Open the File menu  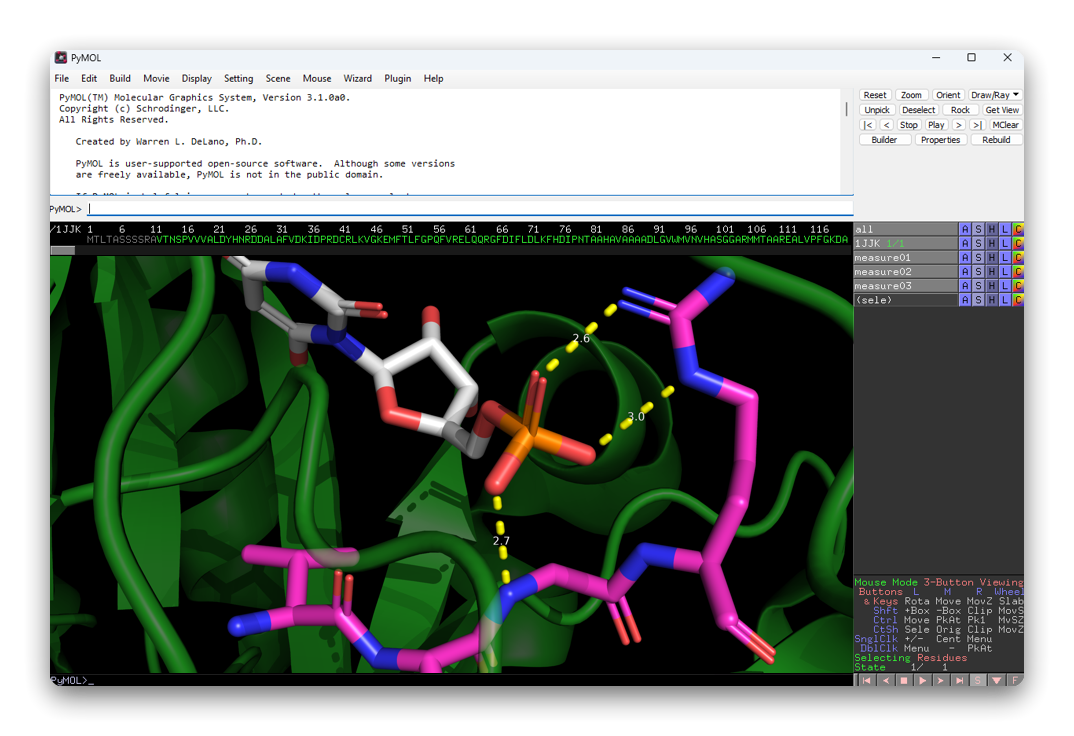click(62, 79)
